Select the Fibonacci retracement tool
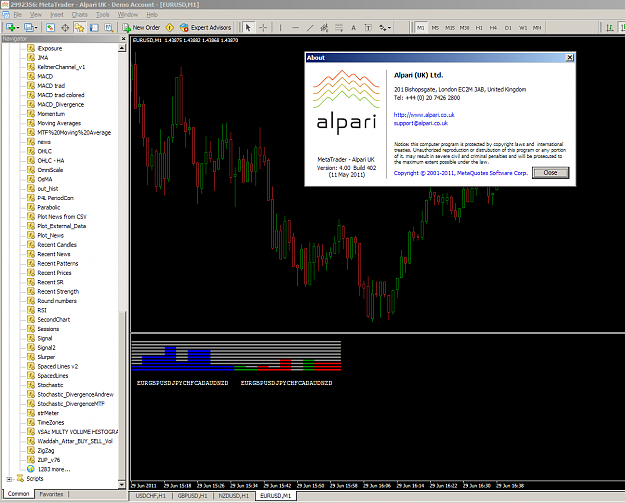This screenshot has height=503, width=625. click(339, 28)
